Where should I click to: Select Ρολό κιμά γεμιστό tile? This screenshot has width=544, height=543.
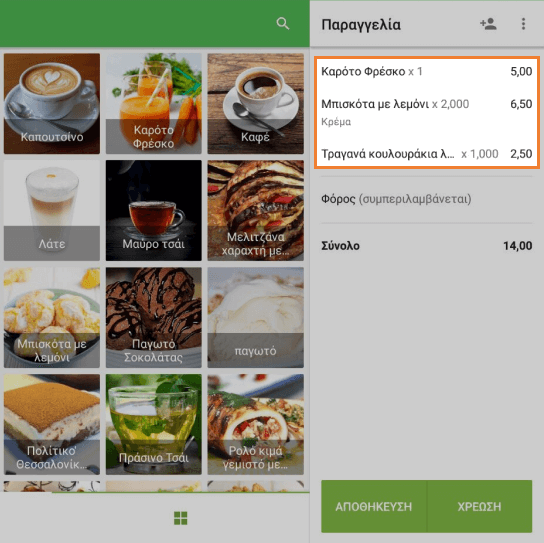click(x=255, y=424)
